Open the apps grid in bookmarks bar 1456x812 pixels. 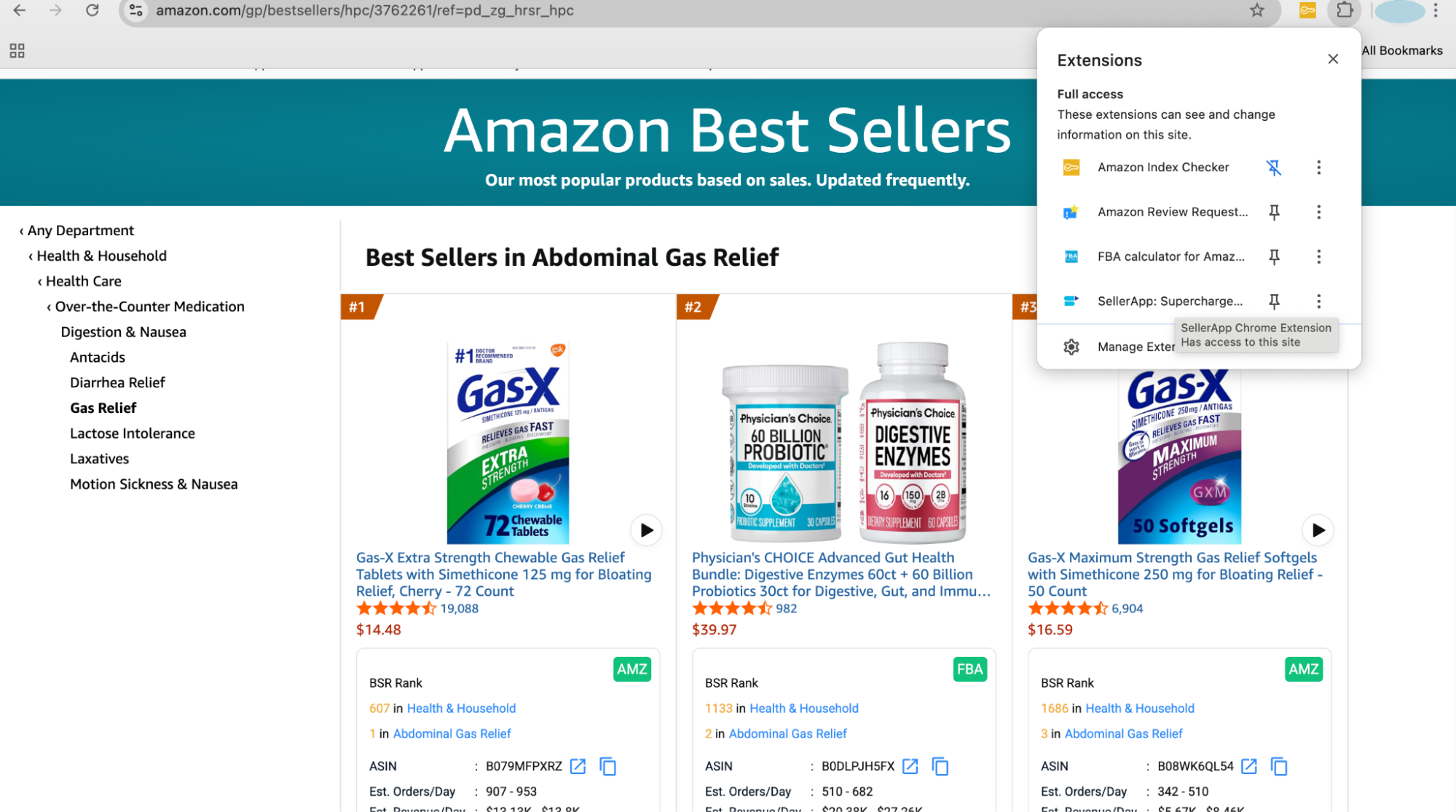pos(17,50)
